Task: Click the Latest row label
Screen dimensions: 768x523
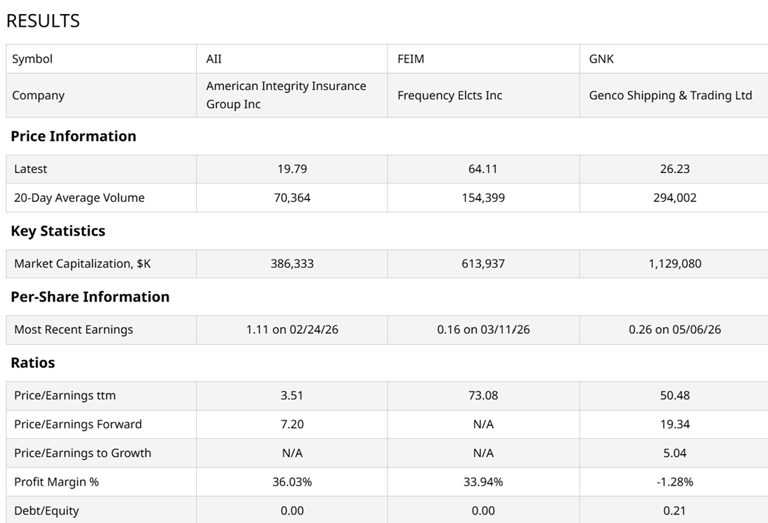Action: [x=30, y=169]
